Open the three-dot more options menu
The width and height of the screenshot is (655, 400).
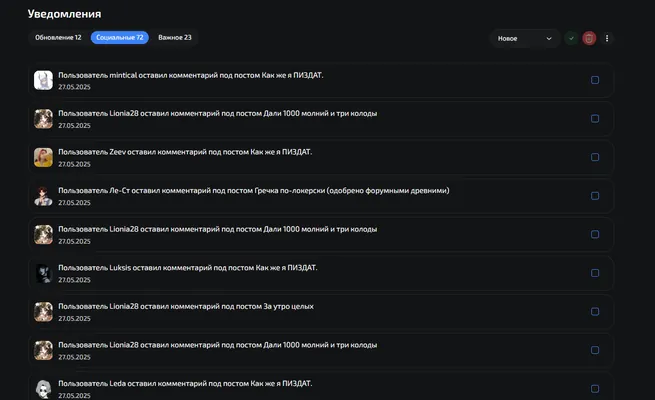point(607,38)
